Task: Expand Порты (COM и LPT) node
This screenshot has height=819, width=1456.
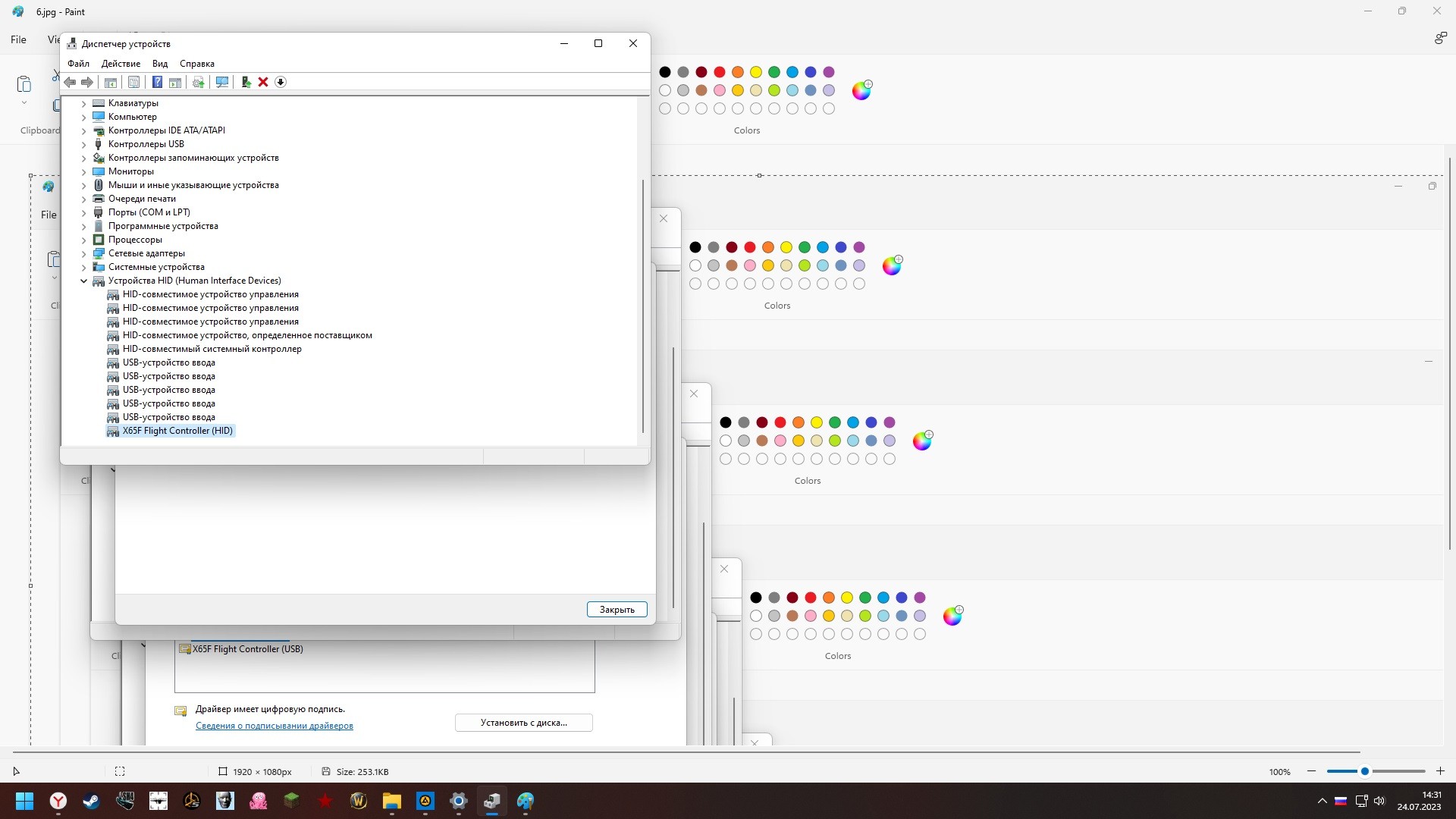Action: 83,212
